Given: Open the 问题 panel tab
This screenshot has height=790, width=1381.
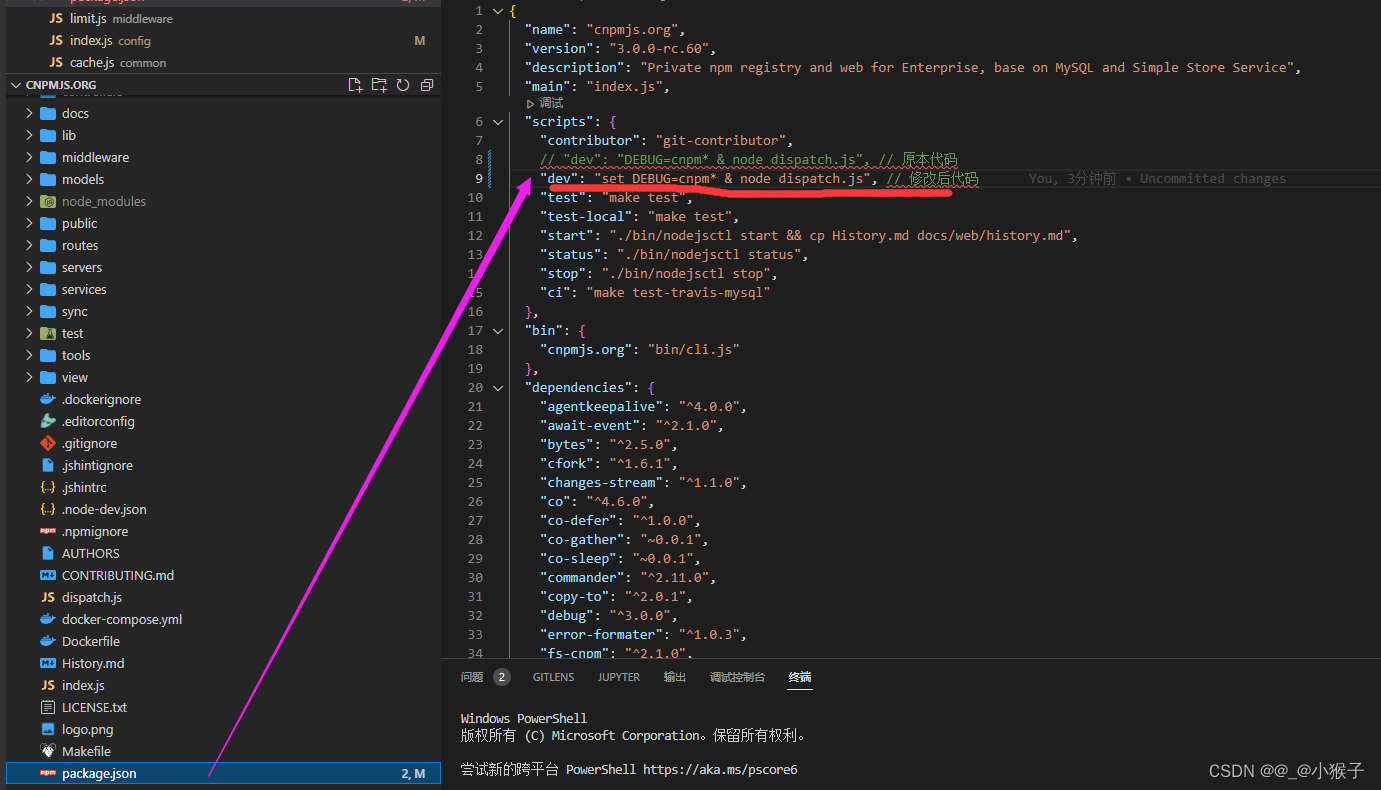Looking at the screenshot, I should [x=472, y=677].
